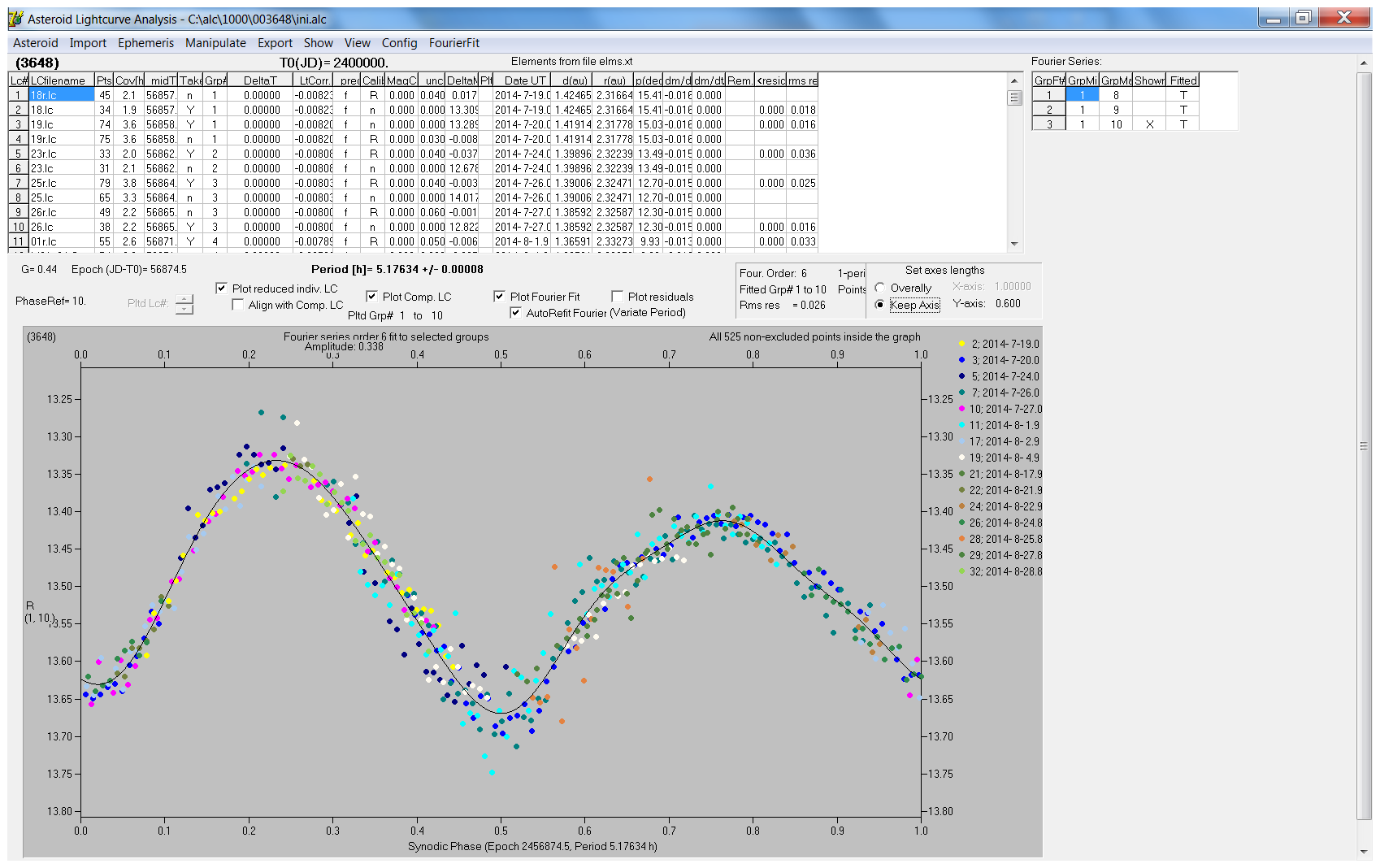Open the Config menu
1380x868 pixels.
[x=399, y=43]
